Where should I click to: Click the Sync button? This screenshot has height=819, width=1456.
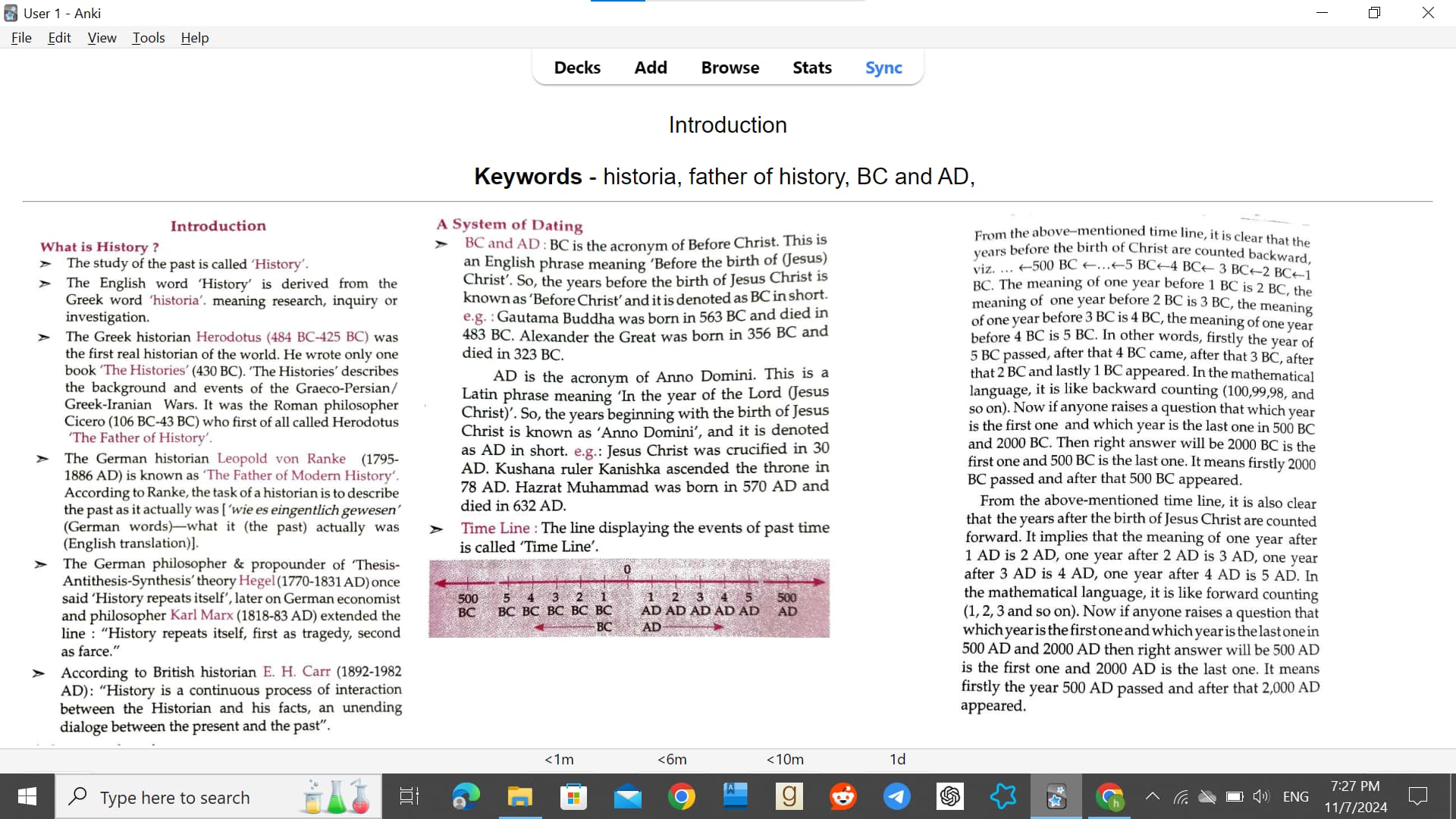(x=883, y=67)
